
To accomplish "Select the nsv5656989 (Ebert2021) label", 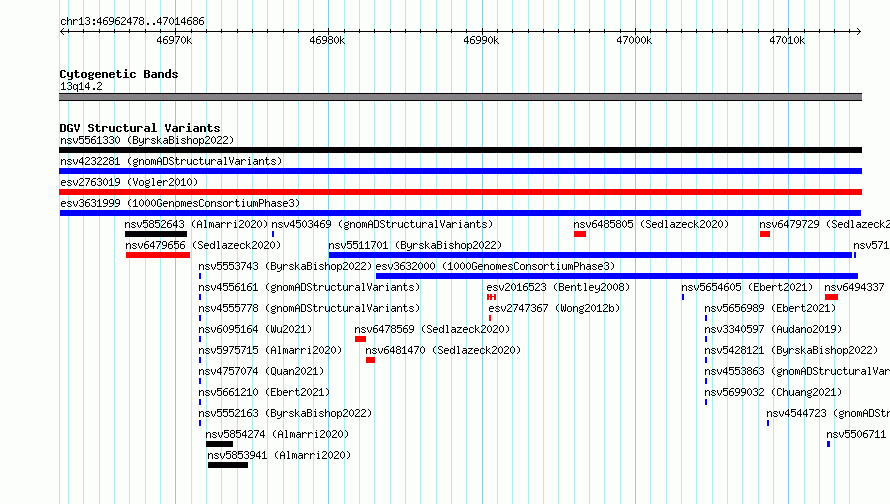I will click(770, 308).
